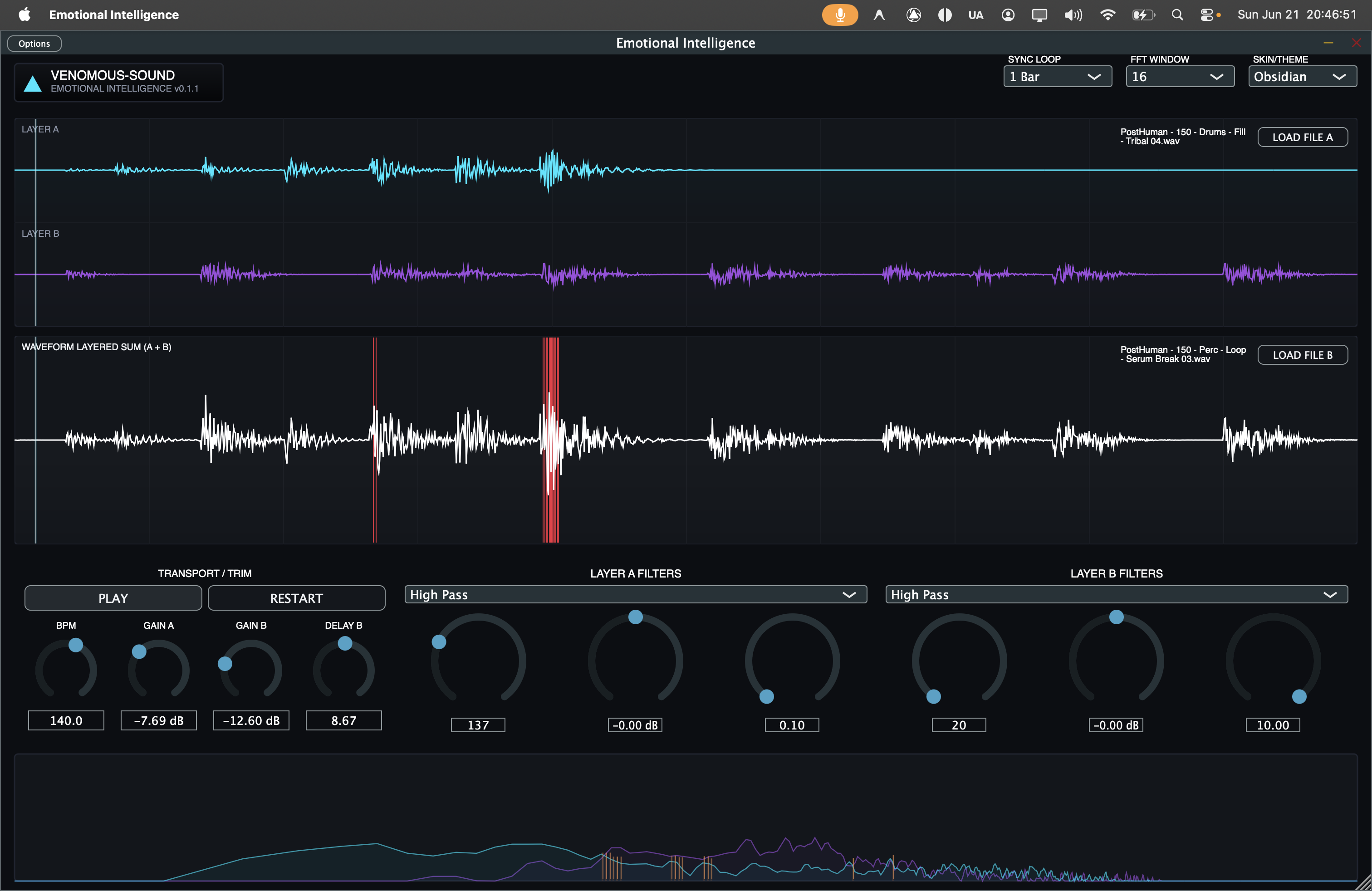Click the microphone dictation icon in menu bar
1372x891 pixels.
click(x=840, y=15)
